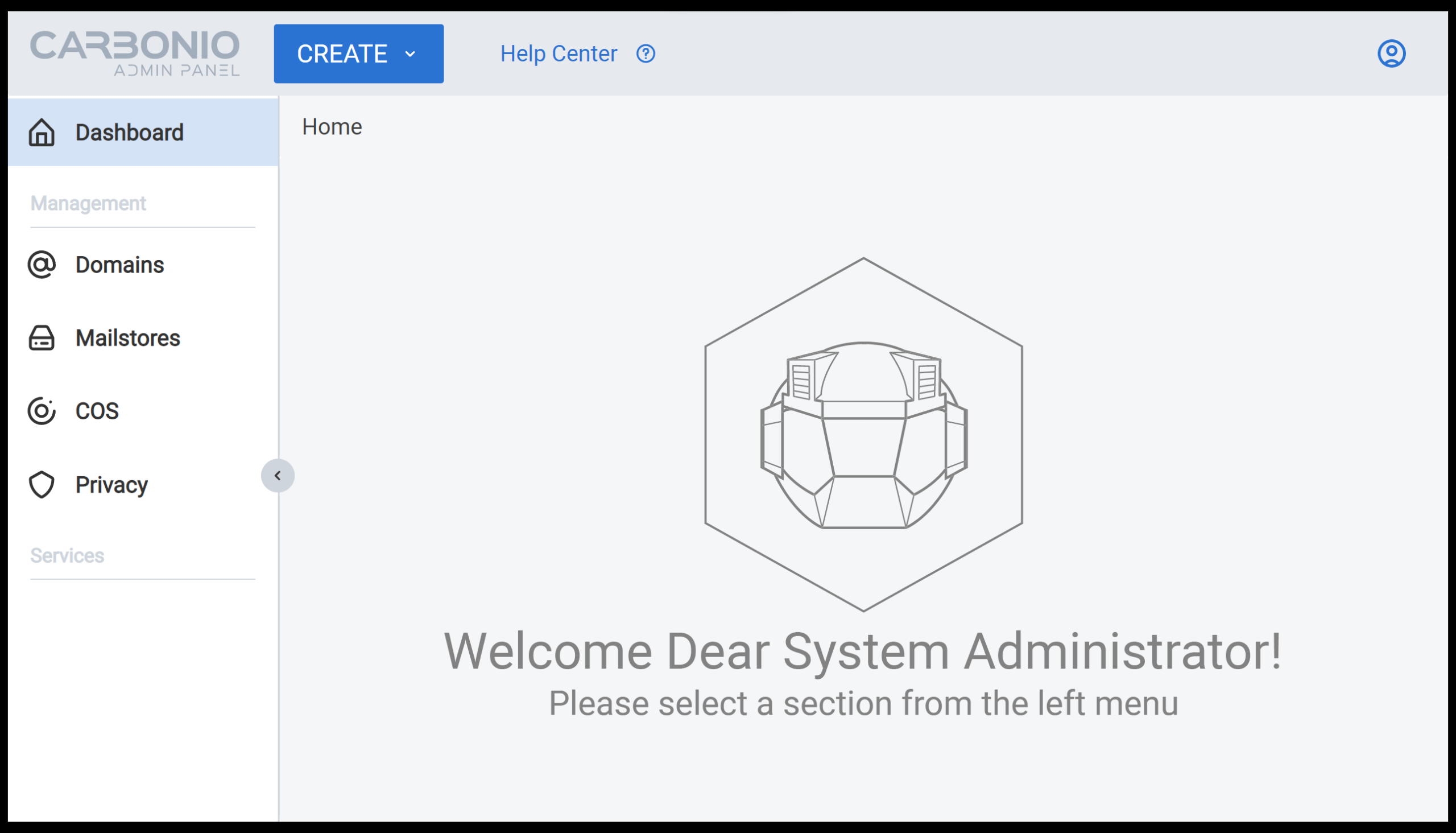Viewport: 1456px width, 833px height.
Task: Collapse the sidebar with chevron button
Action: pos(278,476)
